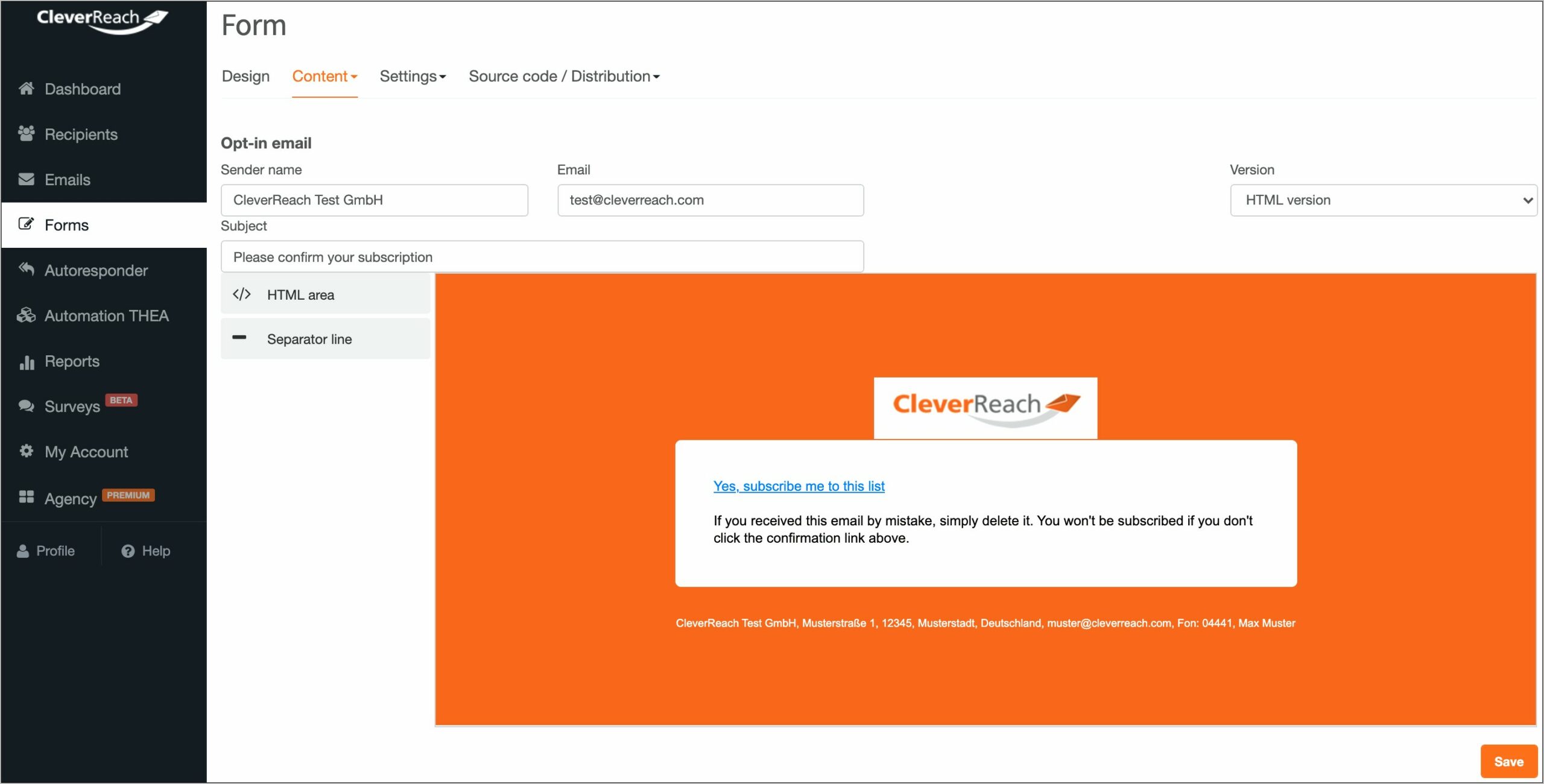
Task: Expand the Source code / Distribution dropdown
Action: 565,75
